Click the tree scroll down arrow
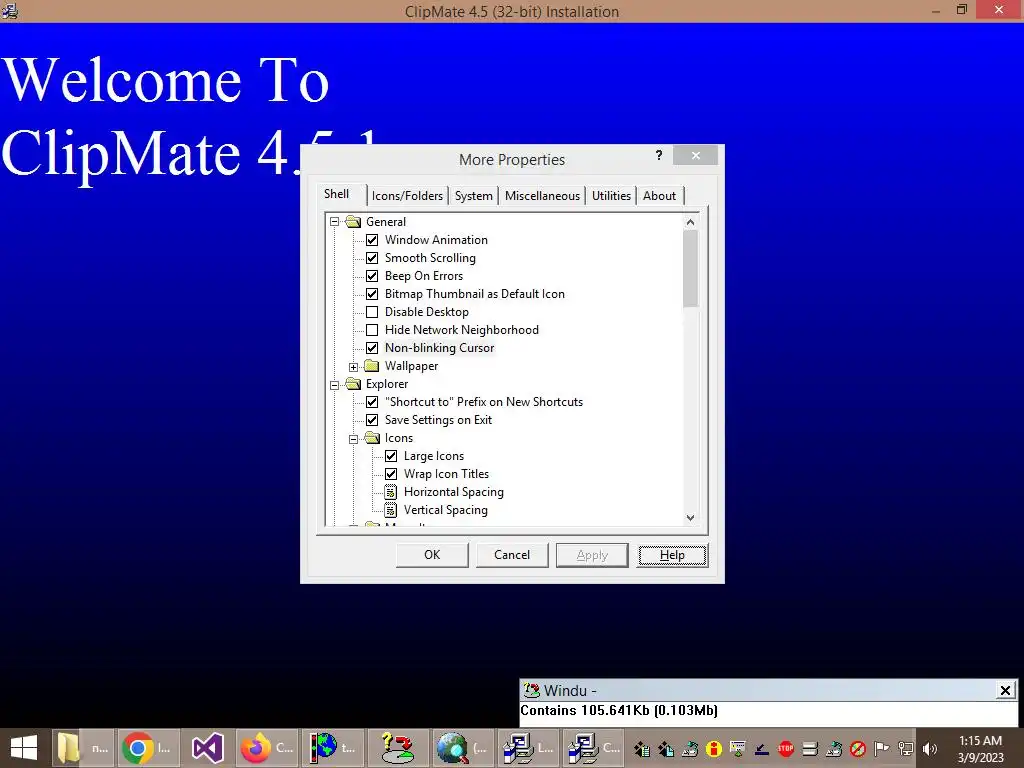 690,517
